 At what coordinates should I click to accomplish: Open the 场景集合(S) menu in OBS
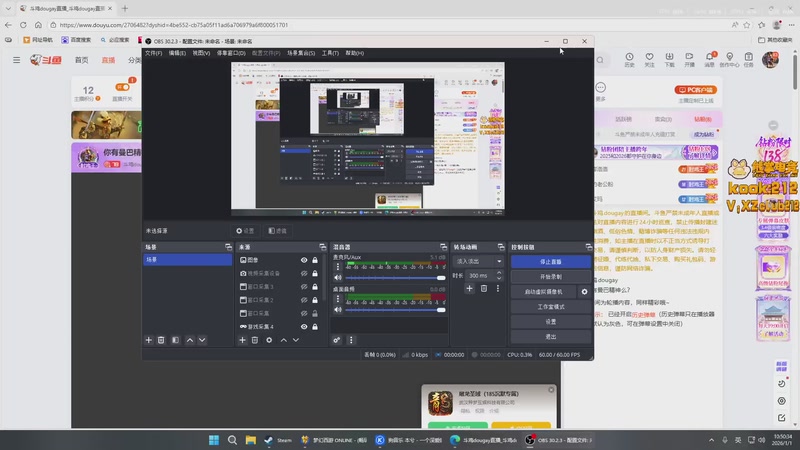coord(301,53)
